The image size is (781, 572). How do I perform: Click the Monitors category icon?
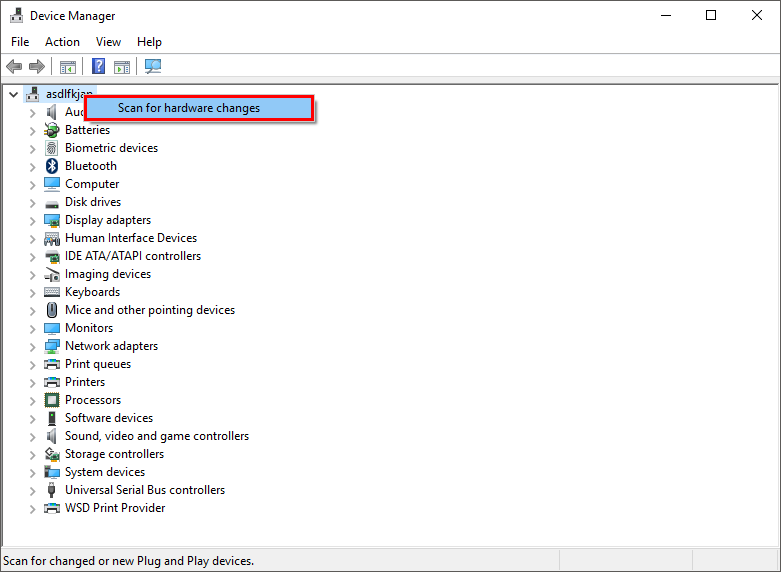pos(52,328)
